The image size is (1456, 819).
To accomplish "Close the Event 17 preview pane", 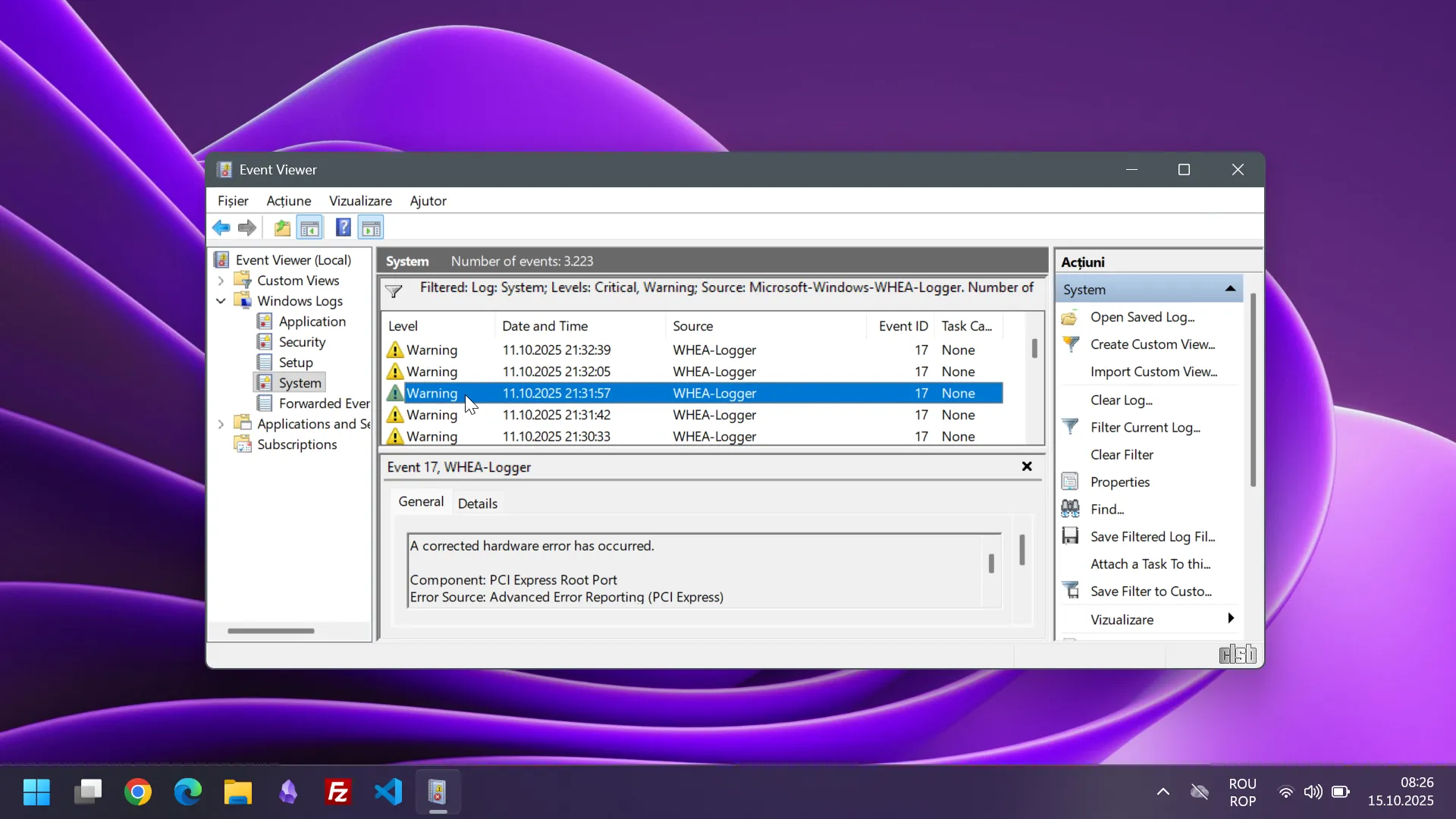I will tap(1027, 466).
